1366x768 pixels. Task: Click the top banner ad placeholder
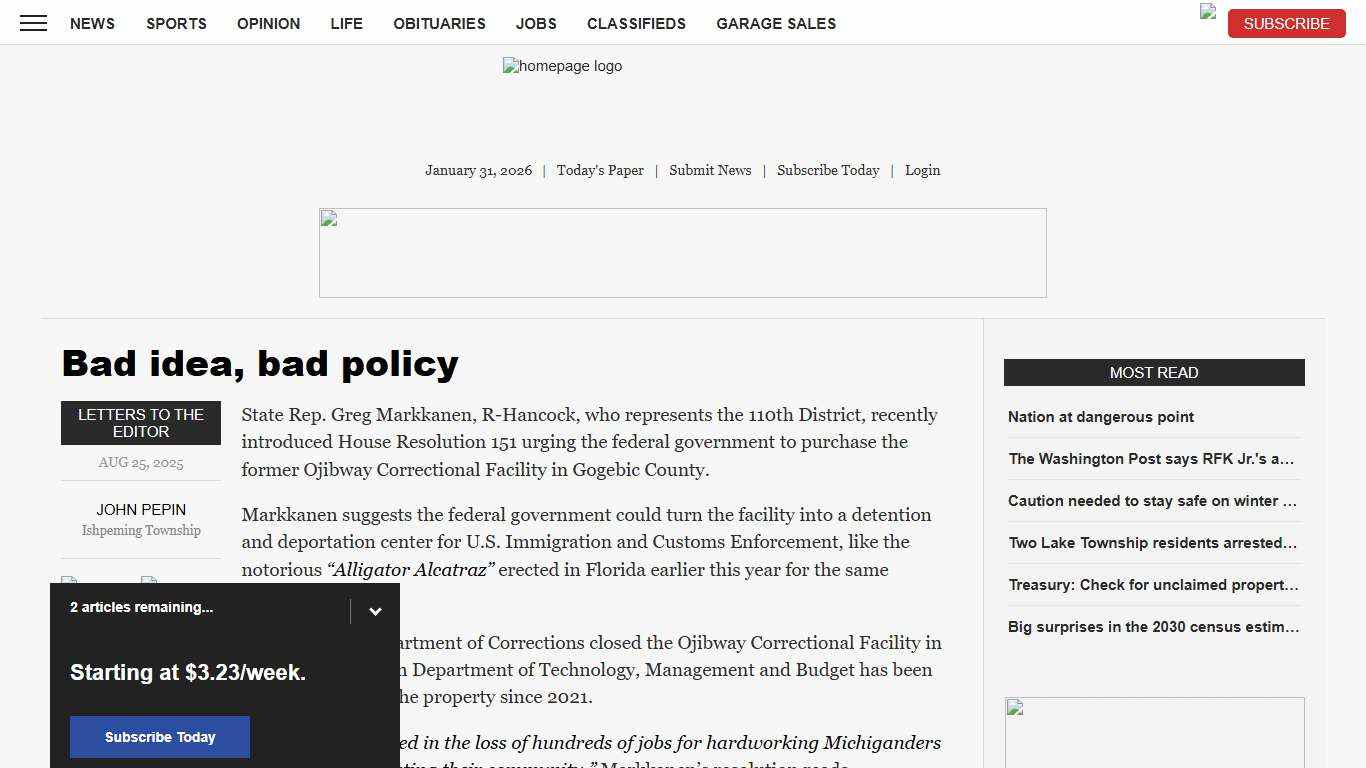point(683,252)
